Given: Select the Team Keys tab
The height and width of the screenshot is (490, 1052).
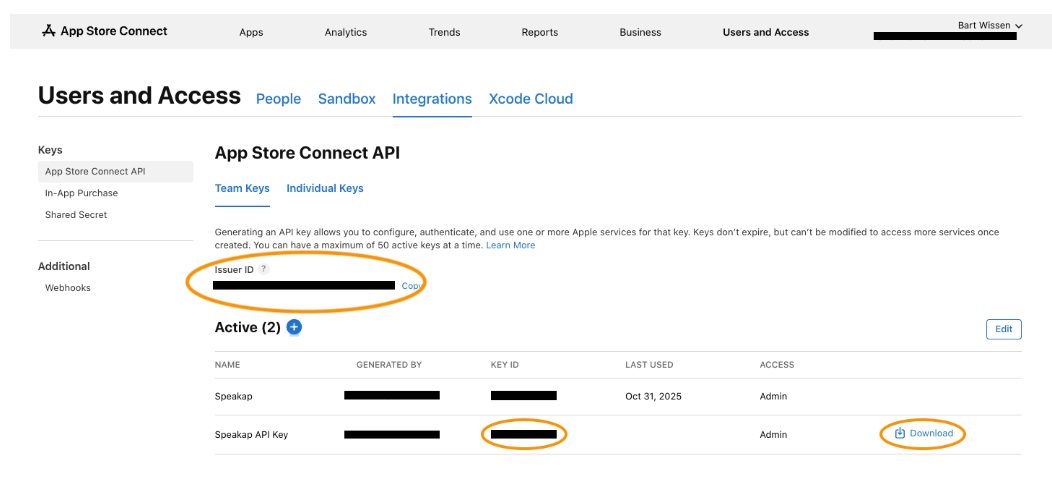Looking at the screenshot, I should point(242,189).
